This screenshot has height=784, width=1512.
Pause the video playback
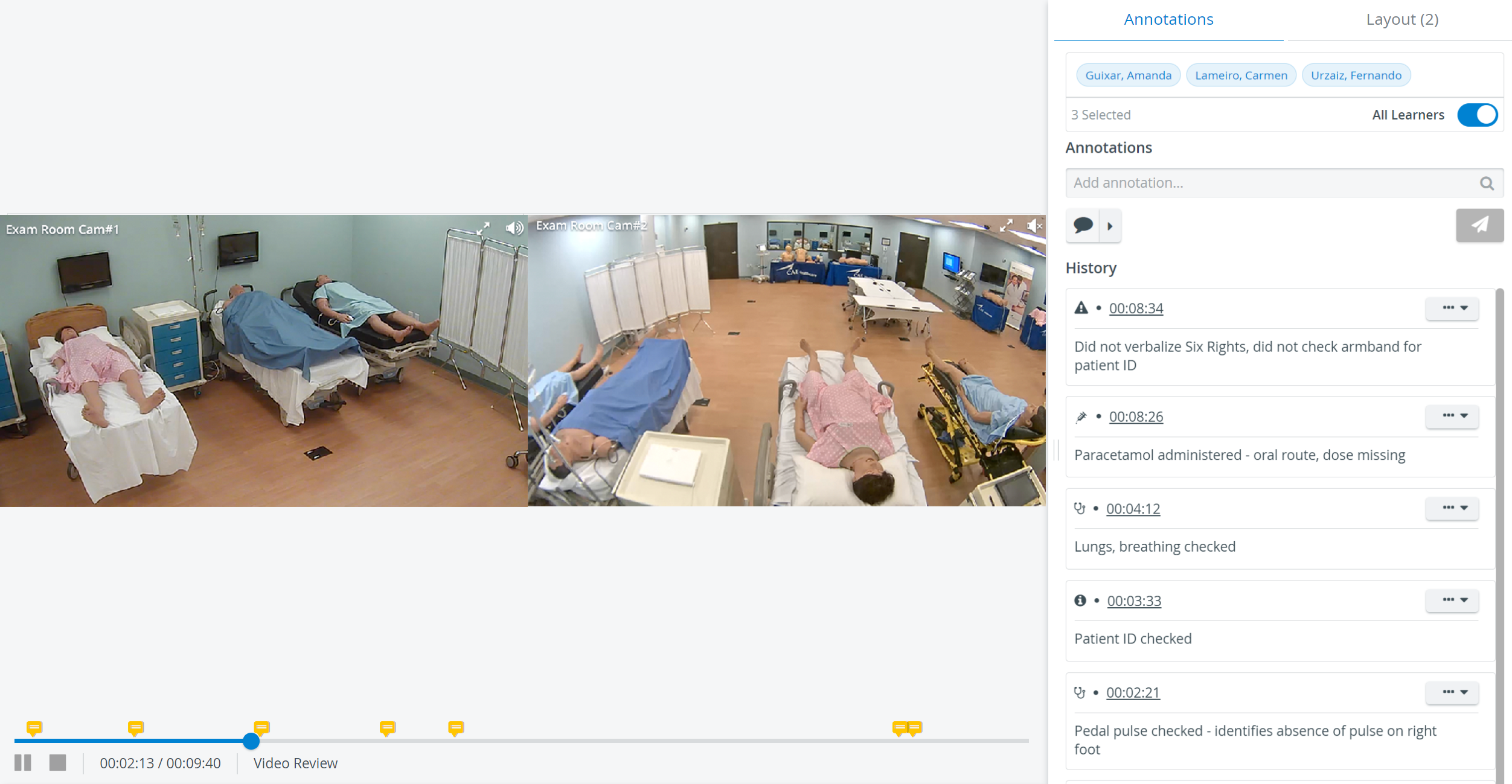[x=23, y=762]
